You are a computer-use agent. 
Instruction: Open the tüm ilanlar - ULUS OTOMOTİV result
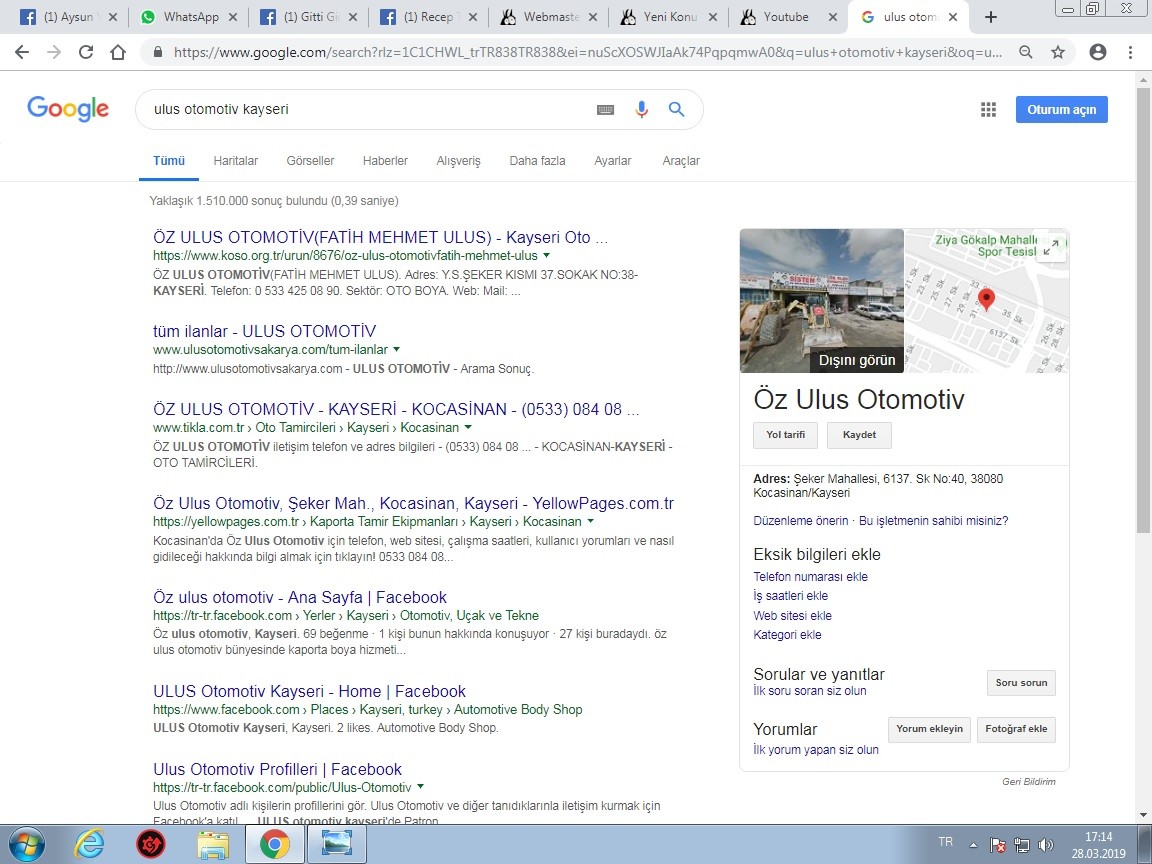(264, 331)
